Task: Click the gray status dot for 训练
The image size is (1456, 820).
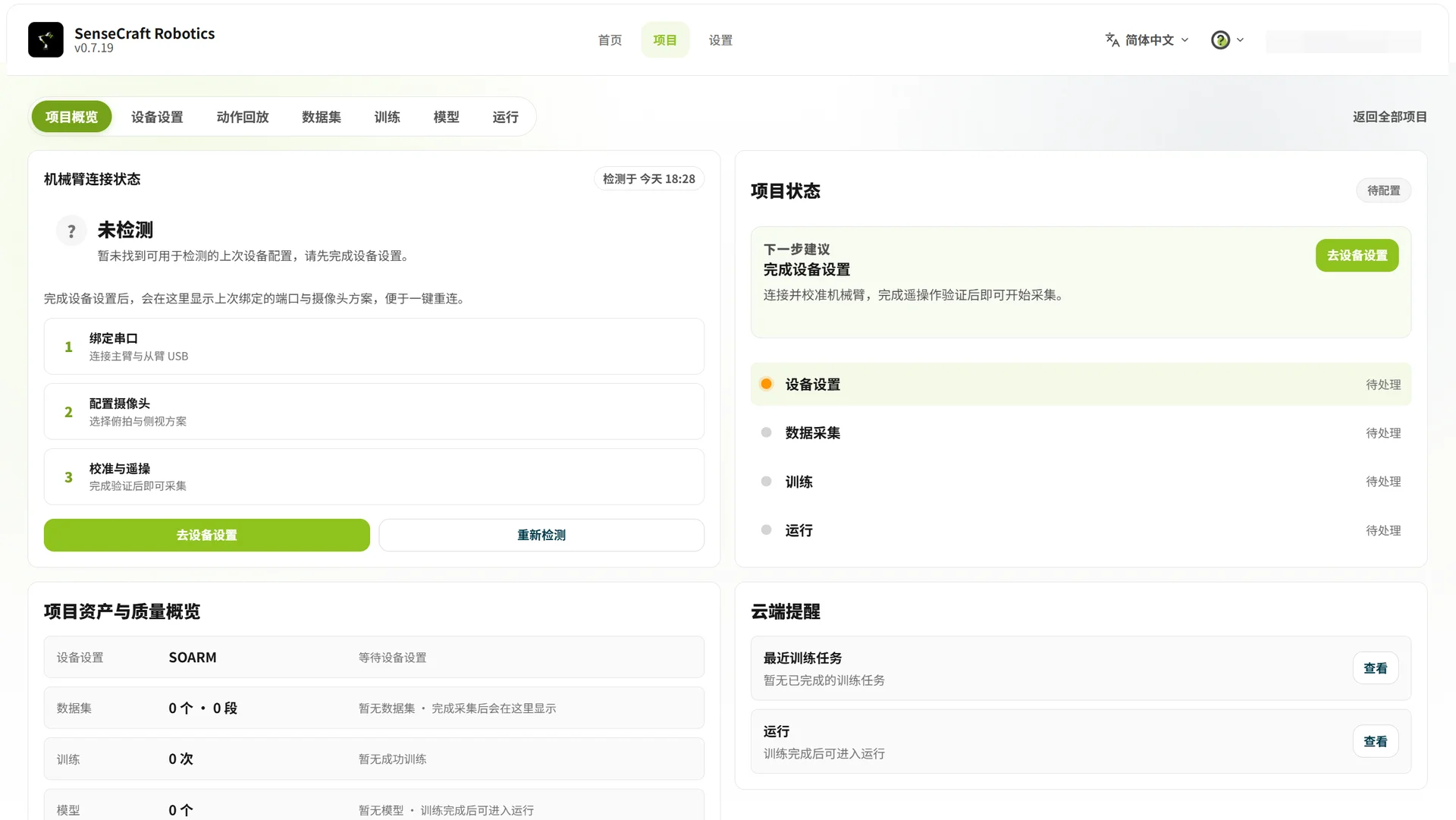Action: [x=766, y=481]
